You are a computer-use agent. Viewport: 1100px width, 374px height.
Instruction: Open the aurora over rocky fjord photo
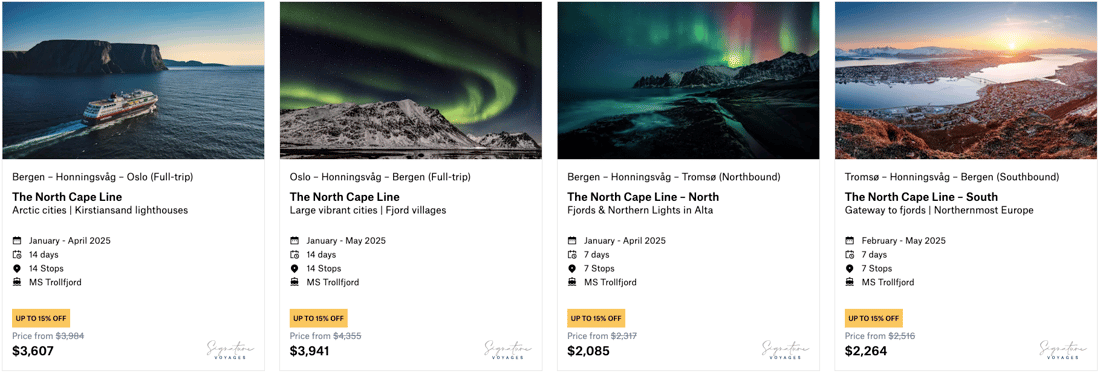tap(688, 80)
